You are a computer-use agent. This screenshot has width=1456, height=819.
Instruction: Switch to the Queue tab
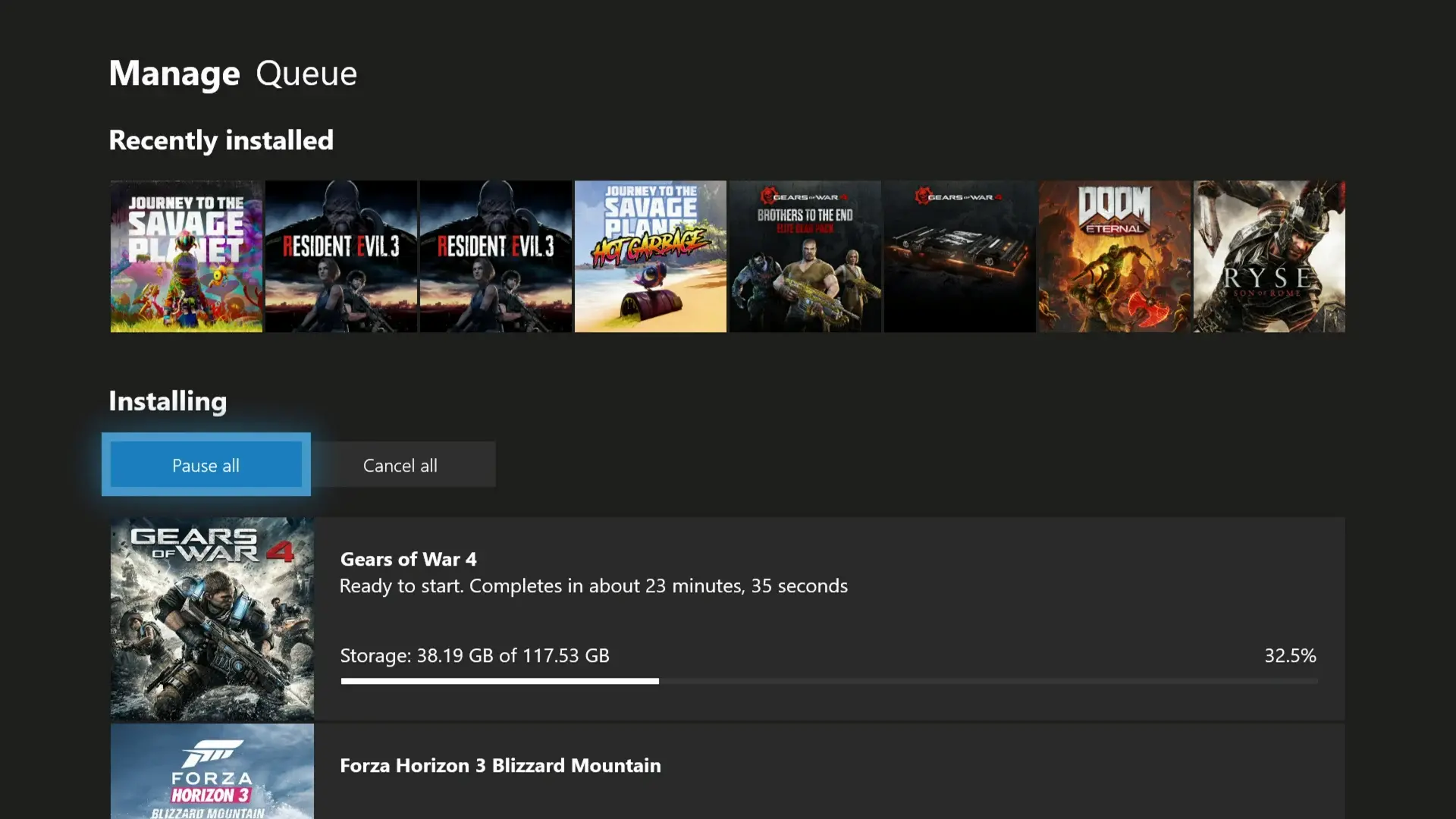(306, 74)
